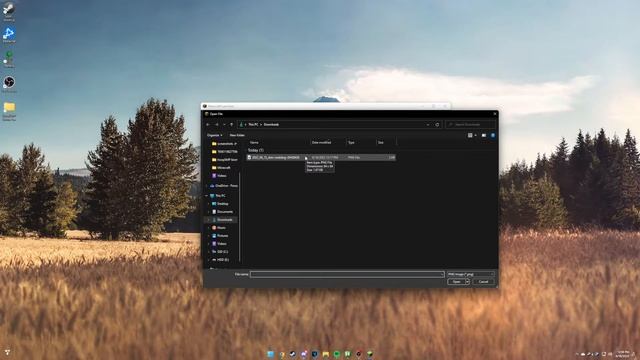The width and height of the screenshot is (640, 360).
Task: Select Pictures under This PC
Action: [220, 236]
